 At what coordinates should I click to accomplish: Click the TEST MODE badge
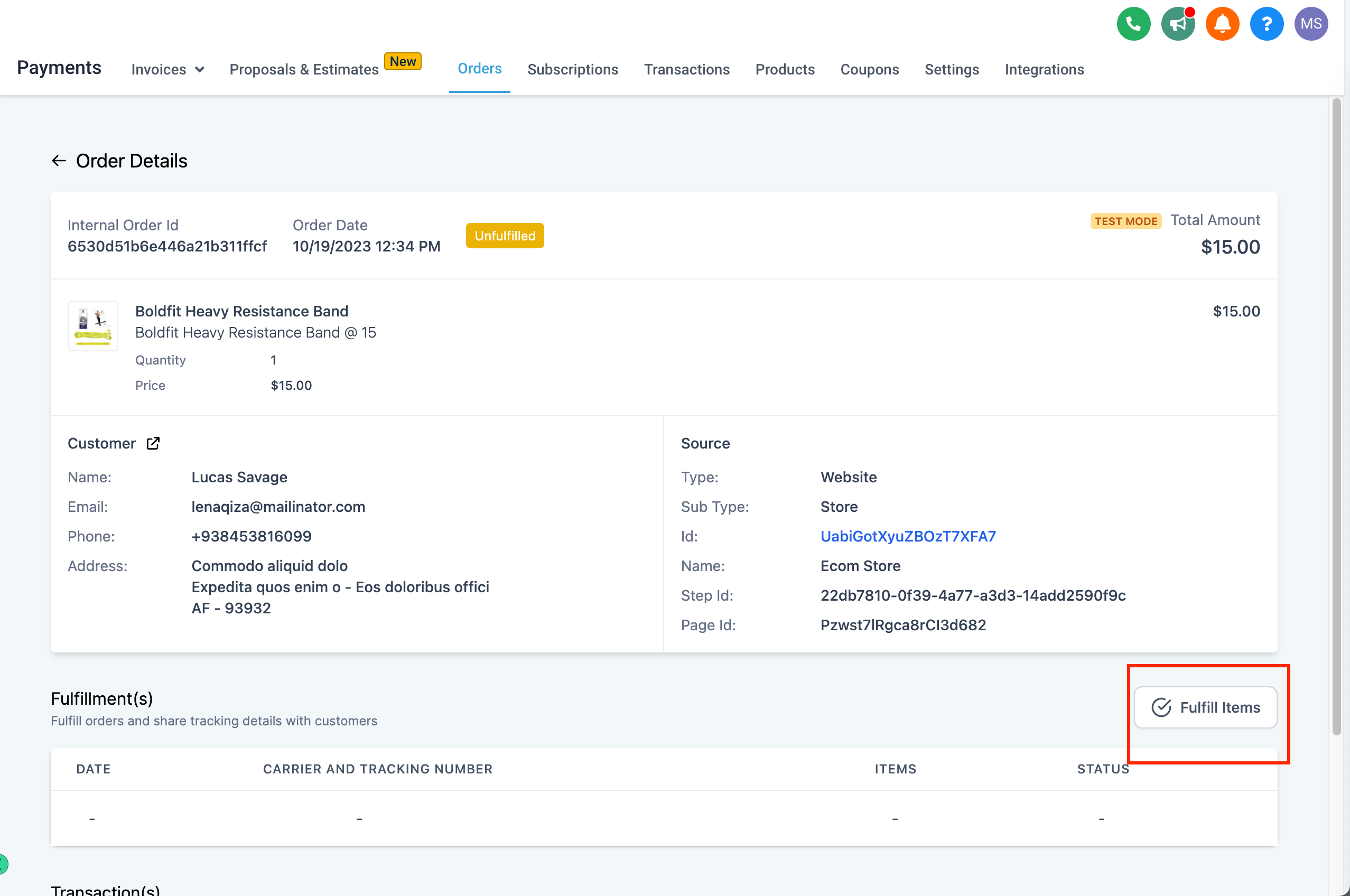click(x=1125, y=221)
